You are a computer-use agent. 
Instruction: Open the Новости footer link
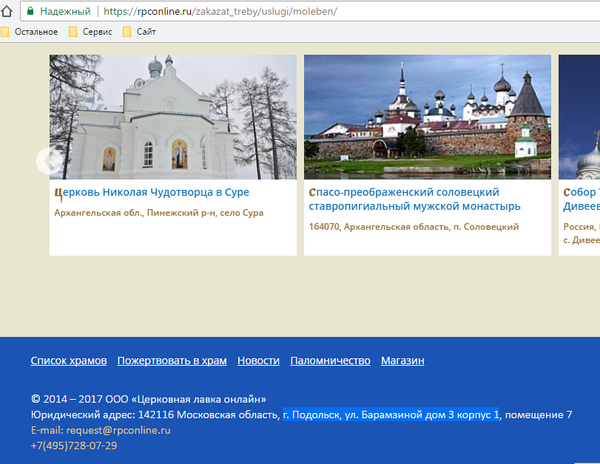tap(258, 361)
